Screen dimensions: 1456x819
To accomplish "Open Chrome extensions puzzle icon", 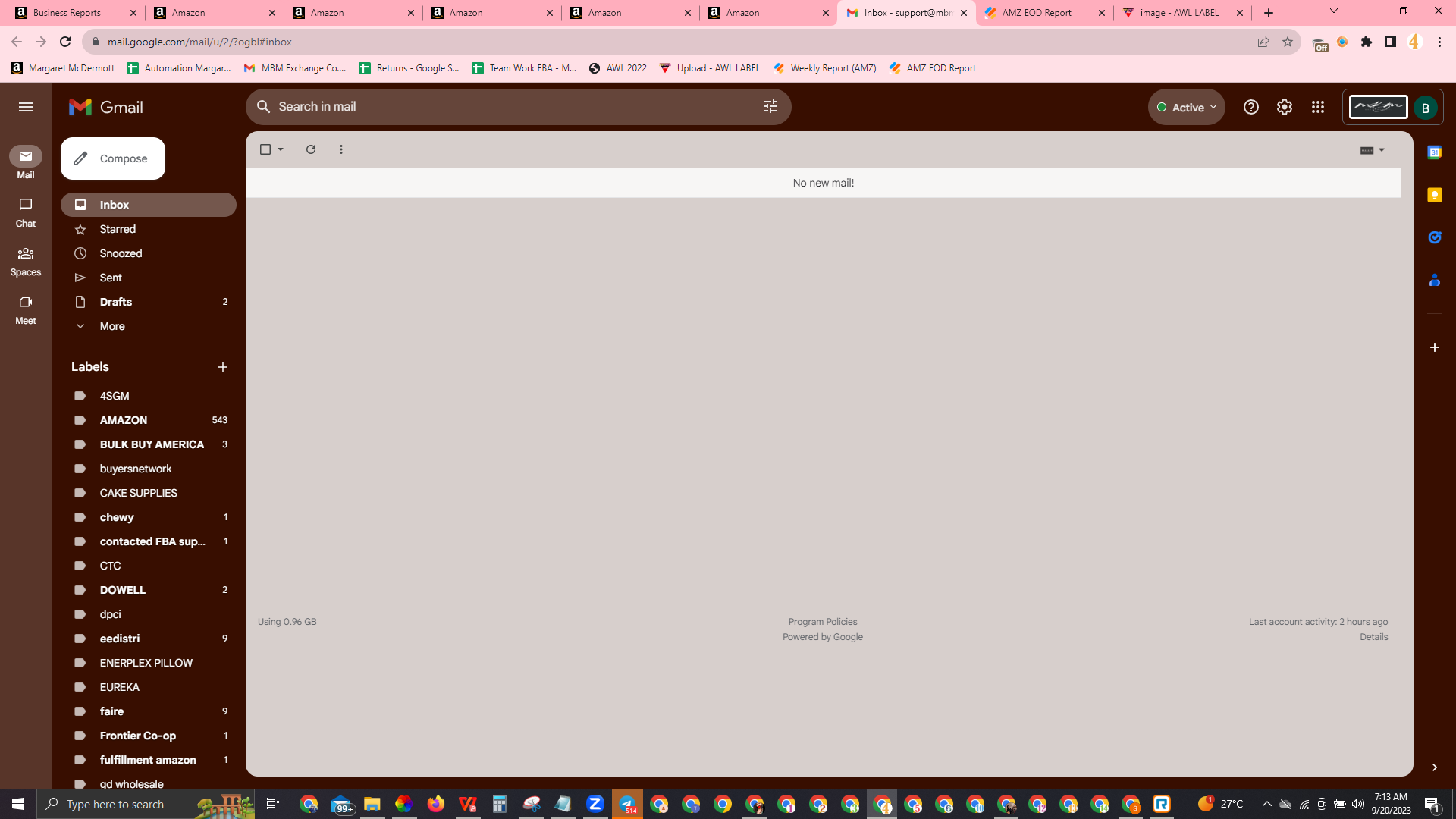I will coord(1367,42).
